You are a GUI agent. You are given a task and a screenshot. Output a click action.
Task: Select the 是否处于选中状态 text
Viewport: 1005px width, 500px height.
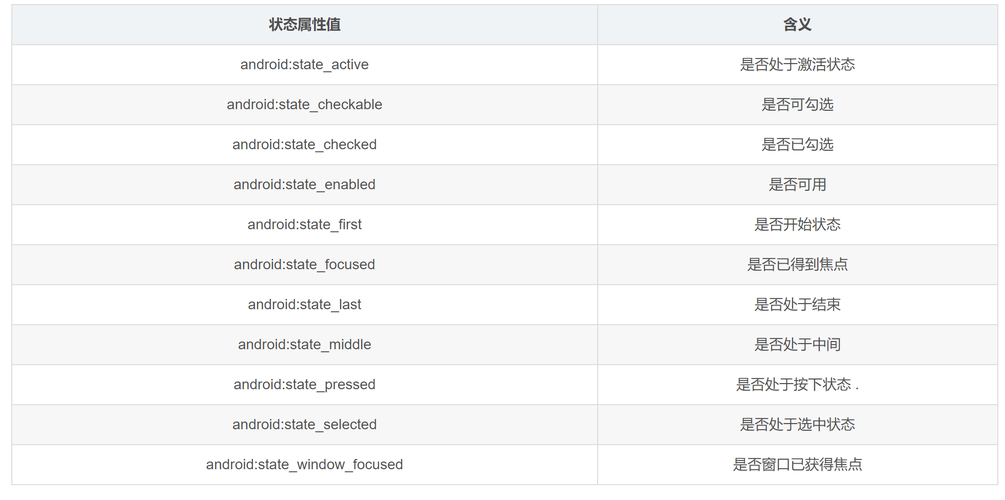click(797, 425)
